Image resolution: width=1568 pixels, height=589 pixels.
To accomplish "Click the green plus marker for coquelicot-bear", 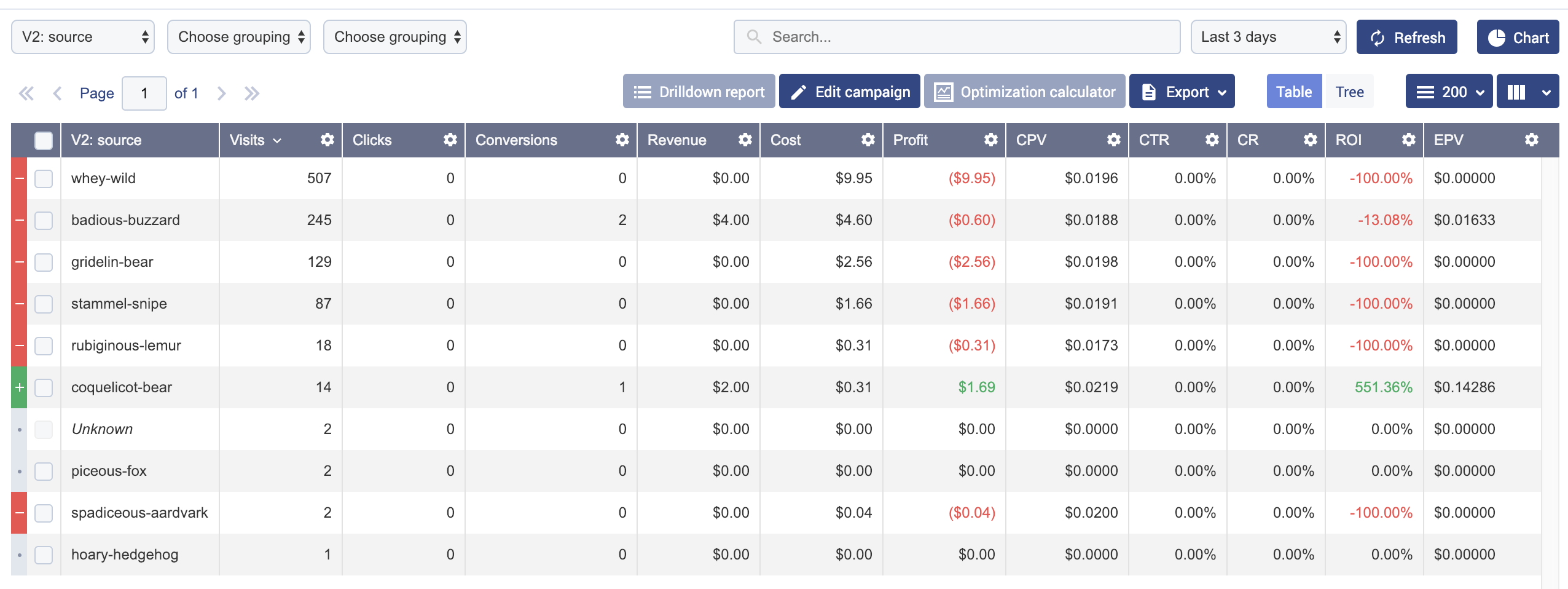I will tap(19, 387).
